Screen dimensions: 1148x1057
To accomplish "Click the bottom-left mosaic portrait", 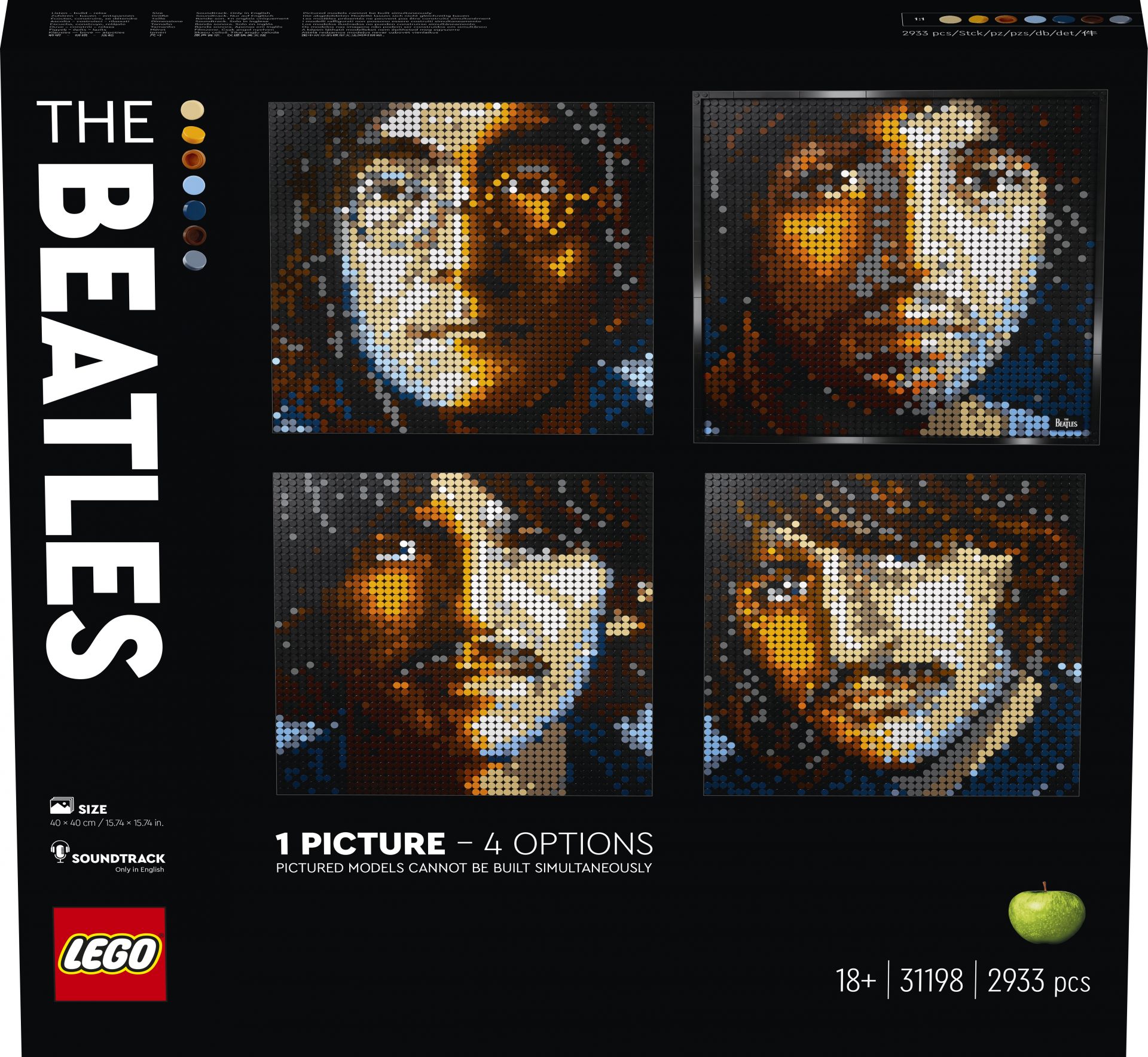I will (463, 634).
